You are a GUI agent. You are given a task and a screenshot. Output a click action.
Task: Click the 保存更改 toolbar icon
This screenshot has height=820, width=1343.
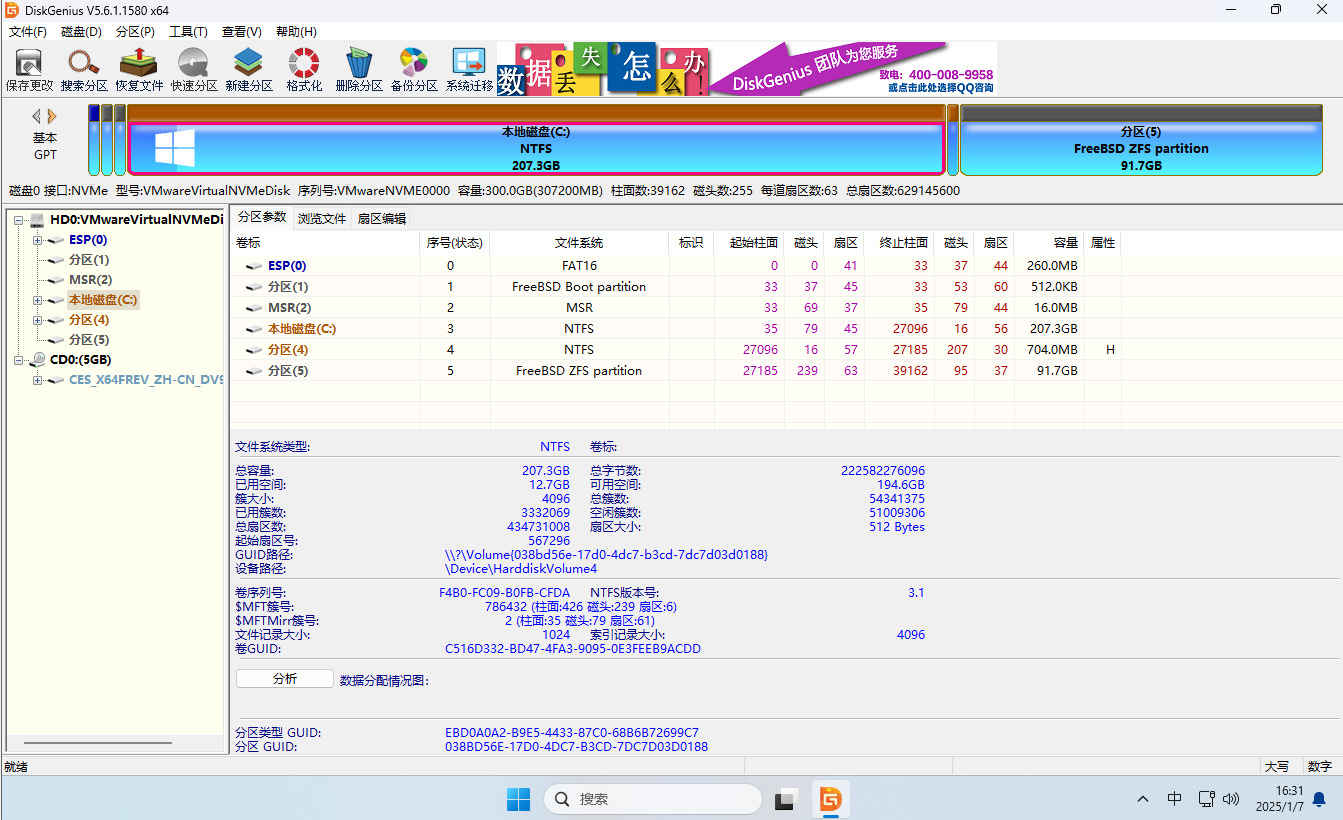coord(29,70)
